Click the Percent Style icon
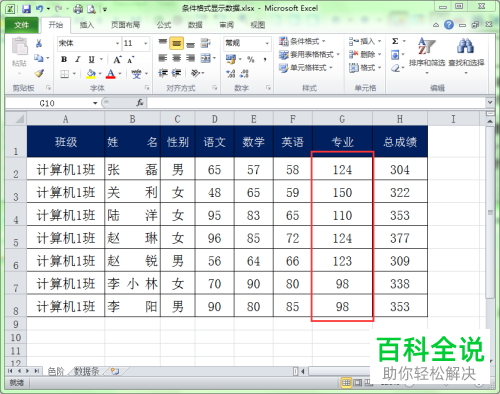The width and height of the screenshot is (500, 394). pyautogui.click(x=251, y=59)
